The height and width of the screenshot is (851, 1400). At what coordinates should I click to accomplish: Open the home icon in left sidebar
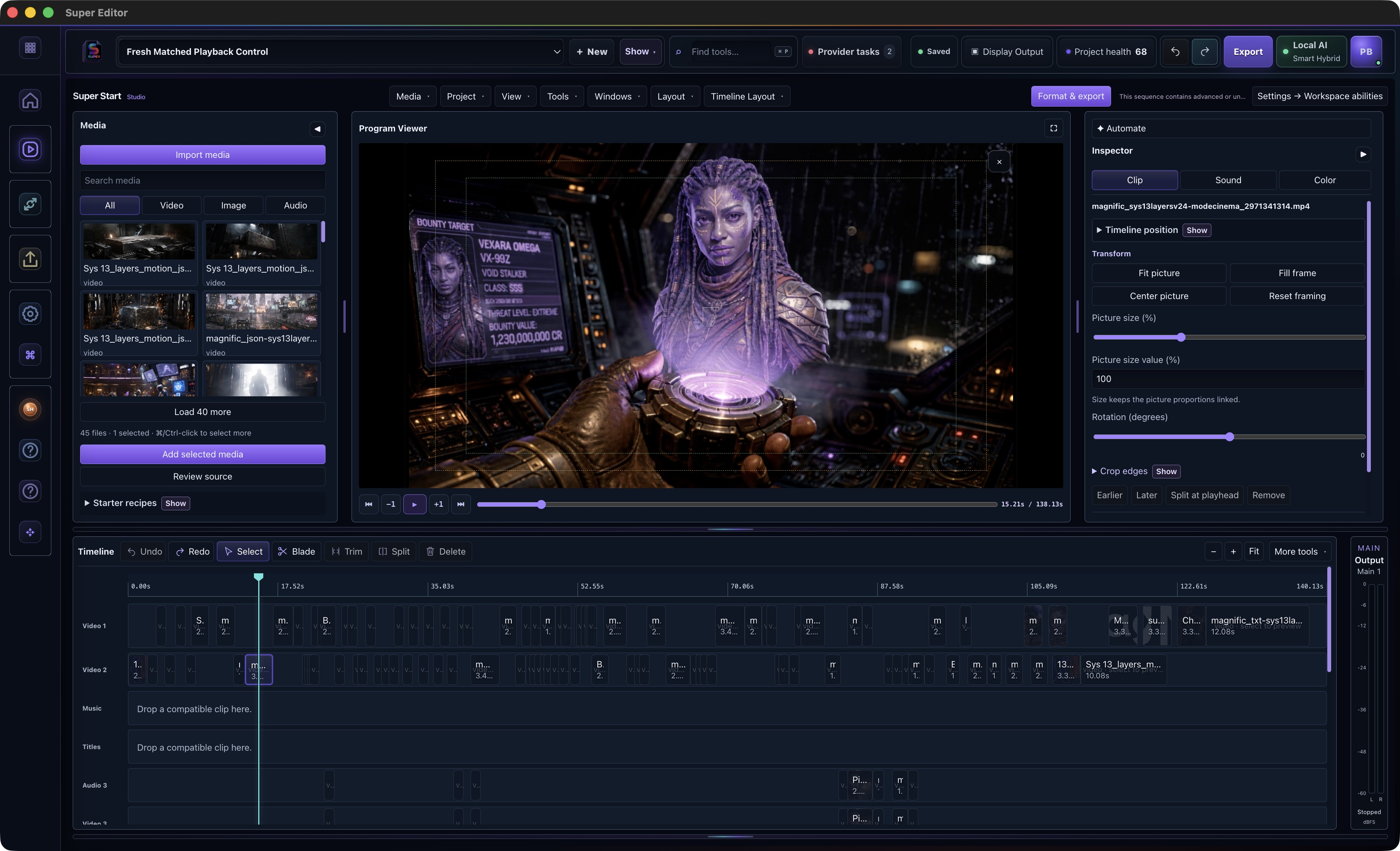pyautogui.click(x=30, y=100)
